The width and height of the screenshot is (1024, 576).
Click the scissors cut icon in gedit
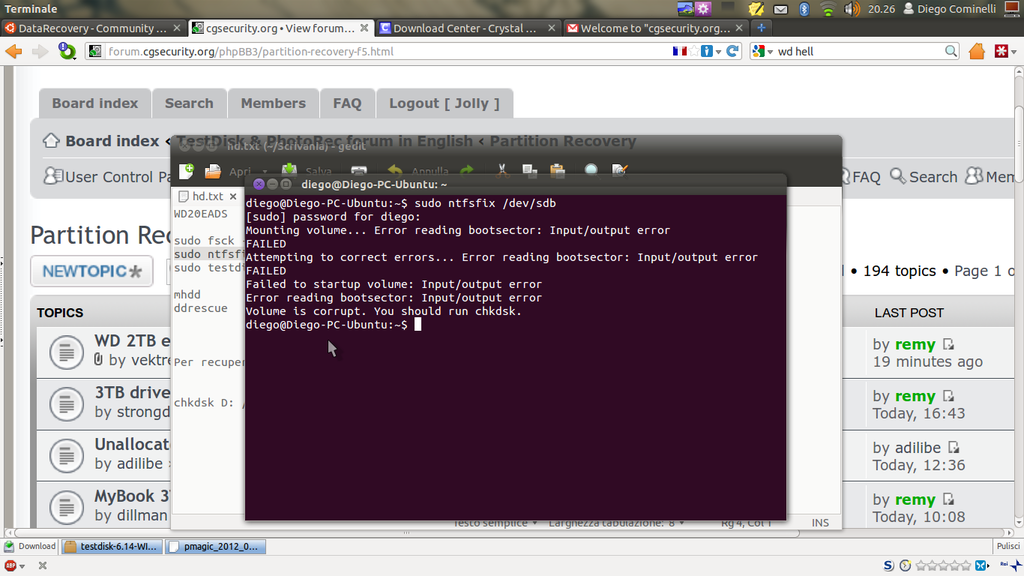pos(503,172)
